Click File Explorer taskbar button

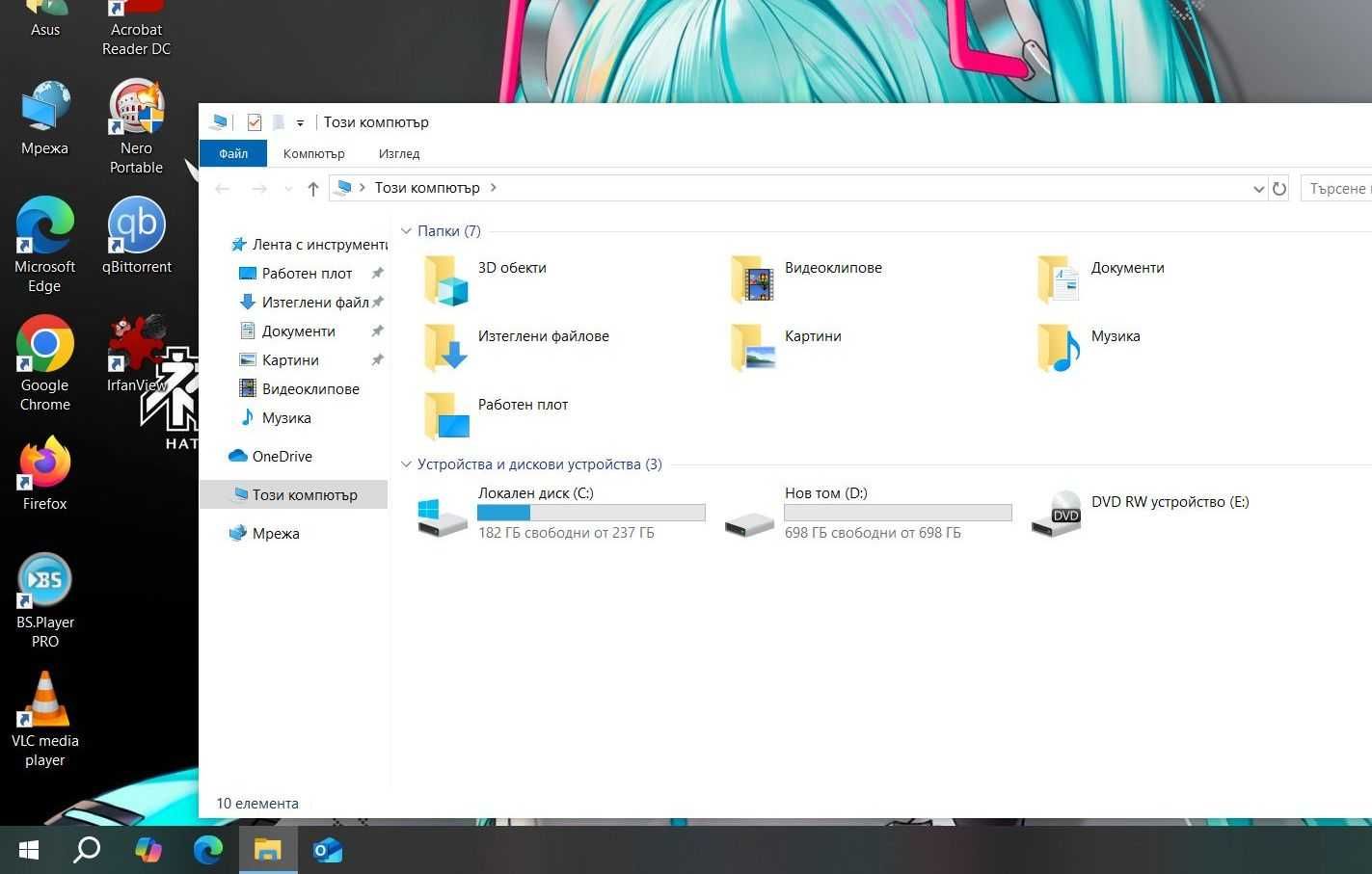[268, 850]
